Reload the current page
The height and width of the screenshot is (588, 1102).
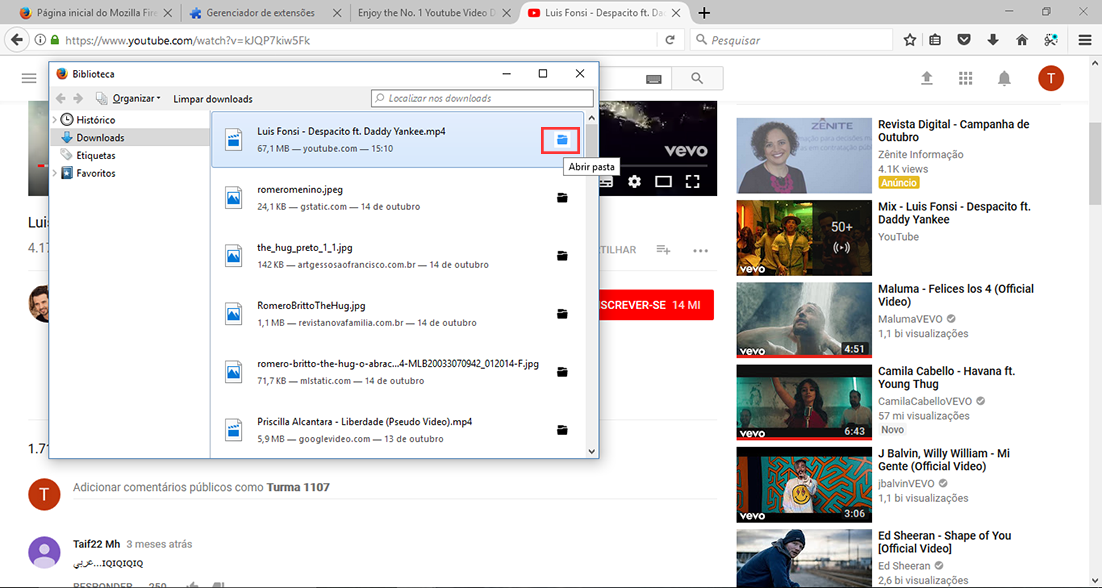click(670, 40)
